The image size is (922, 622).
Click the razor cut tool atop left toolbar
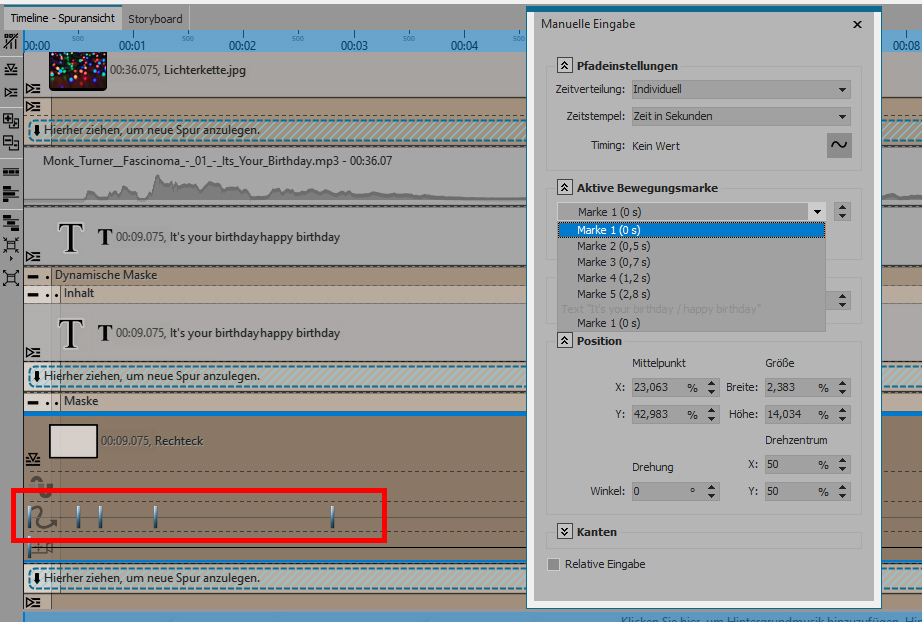[11, 42]
